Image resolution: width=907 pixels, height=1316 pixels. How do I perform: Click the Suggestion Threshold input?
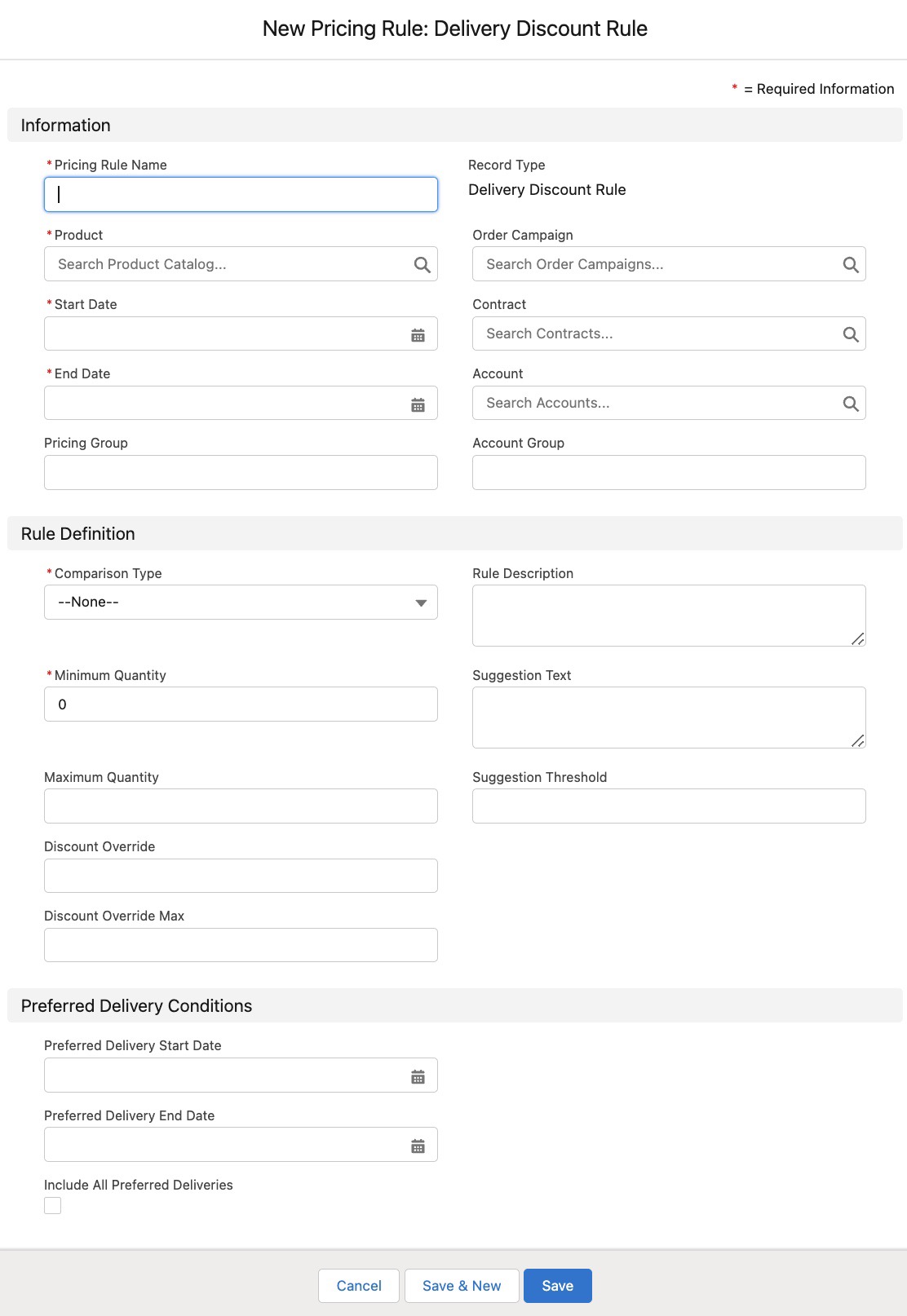point(668,806)
